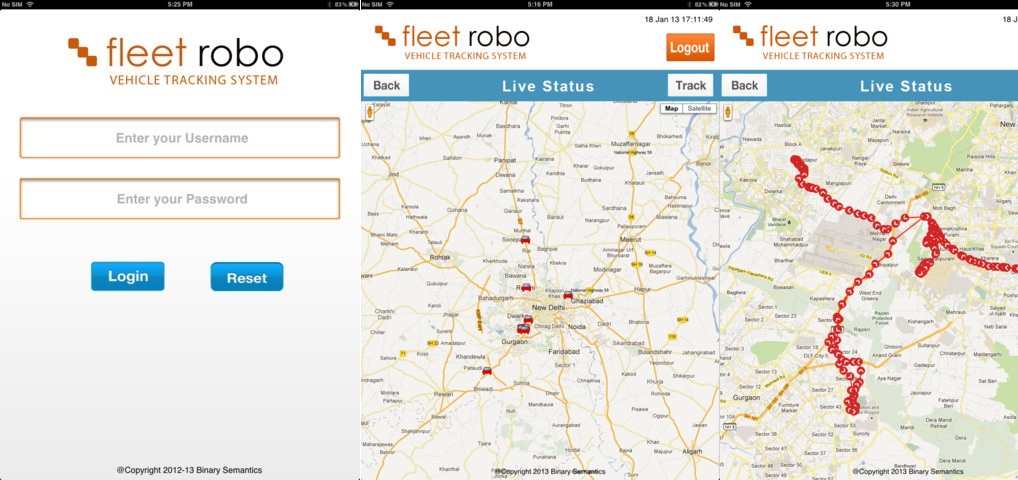Click VEHICLE TRACKING SYSTEM tagline on login screen
Viewport: 1018px width, 480px height.
pyautogui.click(x=193, y=81)
